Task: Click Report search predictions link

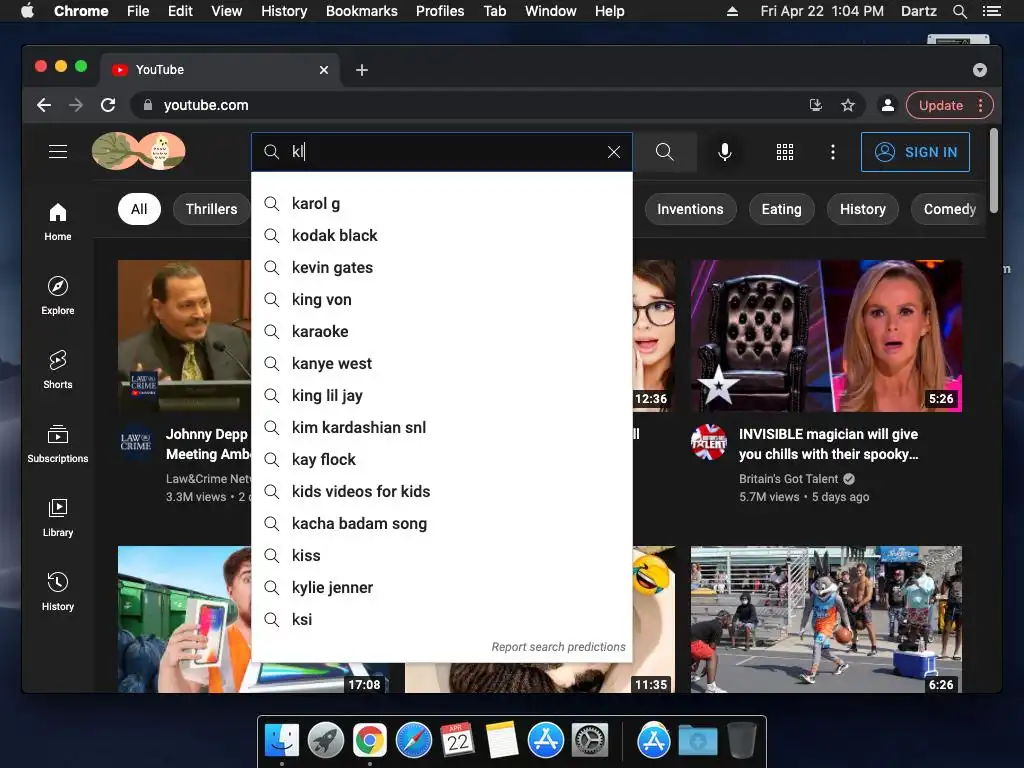Action: pos(558,647)
